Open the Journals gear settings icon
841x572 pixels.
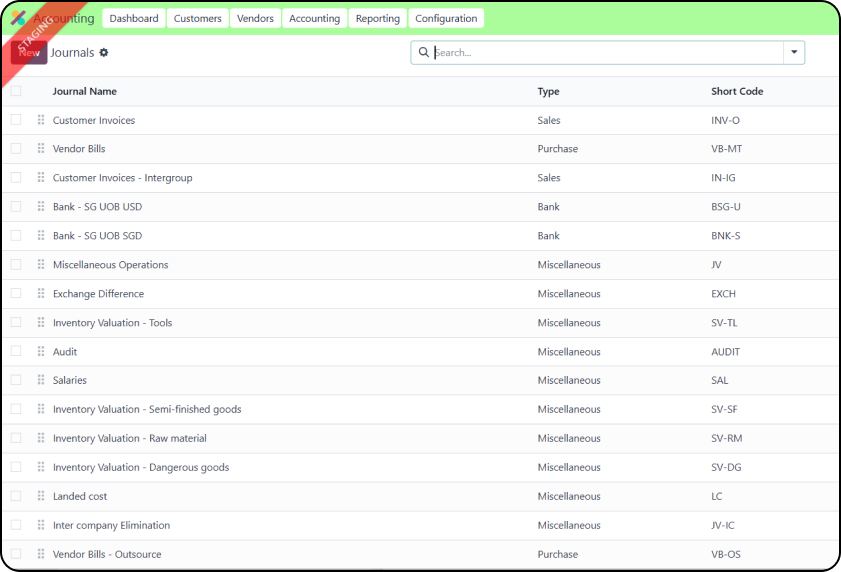coord(104,53)
